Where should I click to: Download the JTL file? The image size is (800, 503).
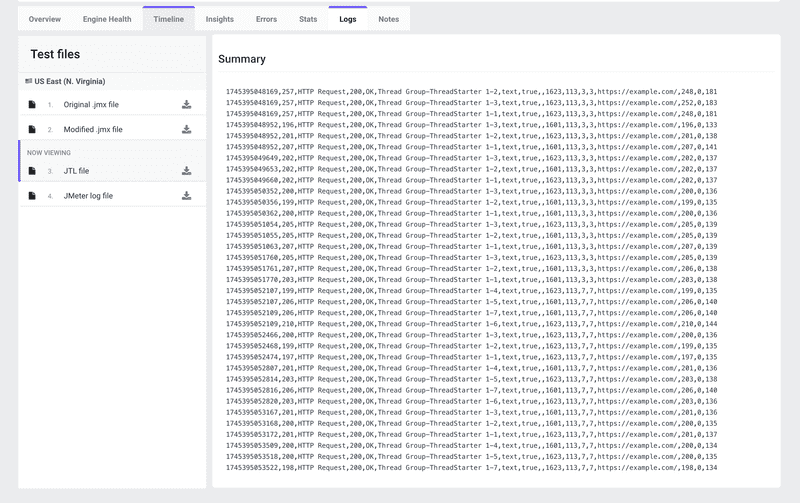pyautogui.click(x=186, y=171)
